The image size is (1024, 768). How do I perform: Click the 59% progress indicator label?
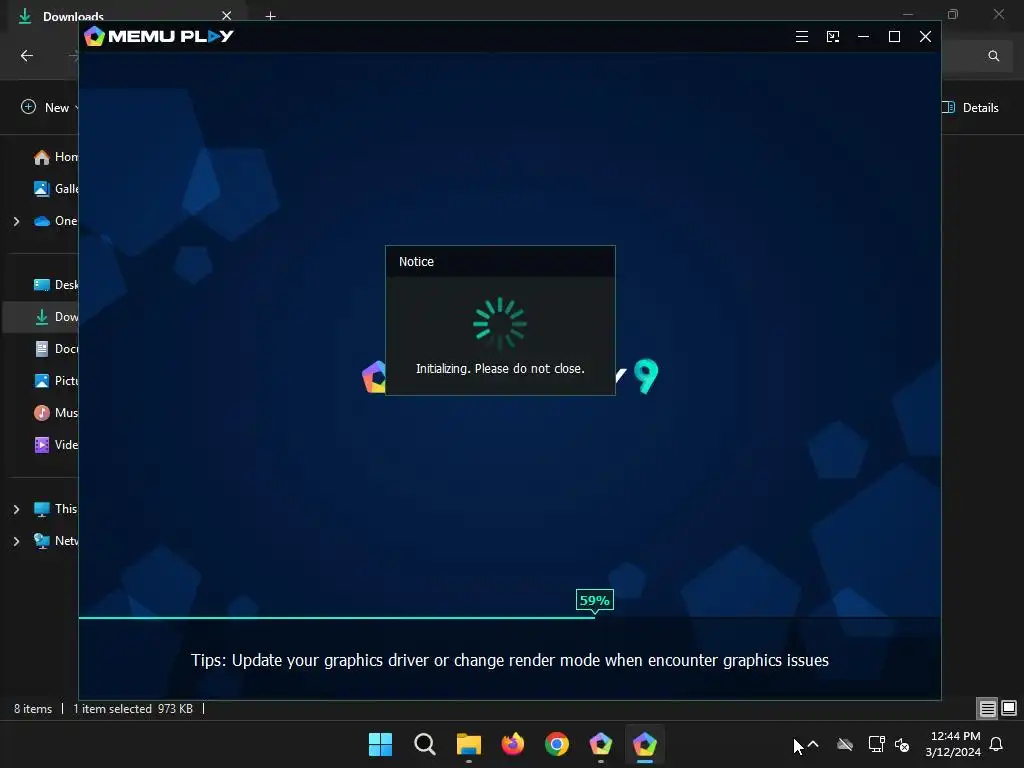tap(594, 600)
